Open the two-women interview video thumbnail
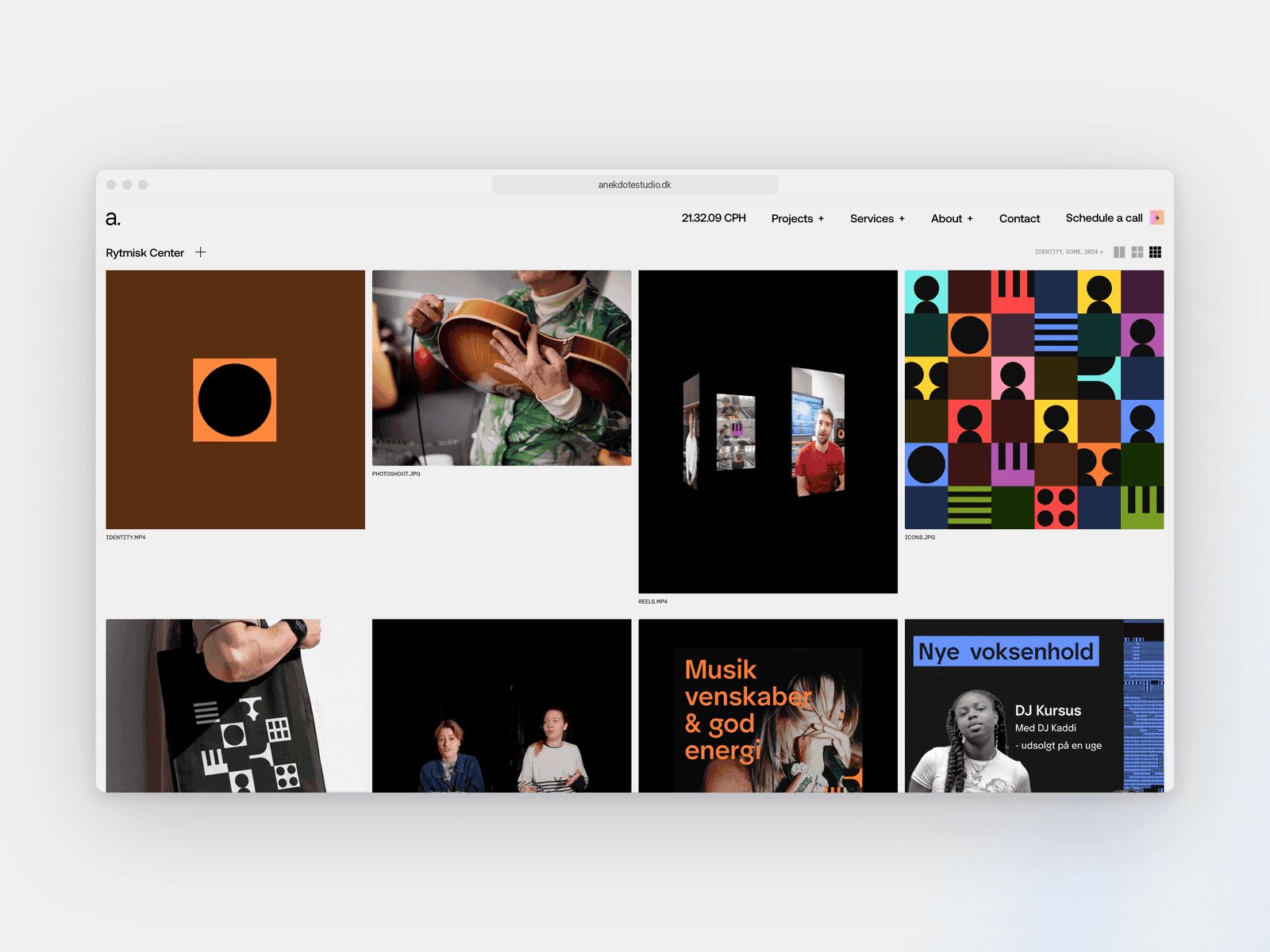 502,706
